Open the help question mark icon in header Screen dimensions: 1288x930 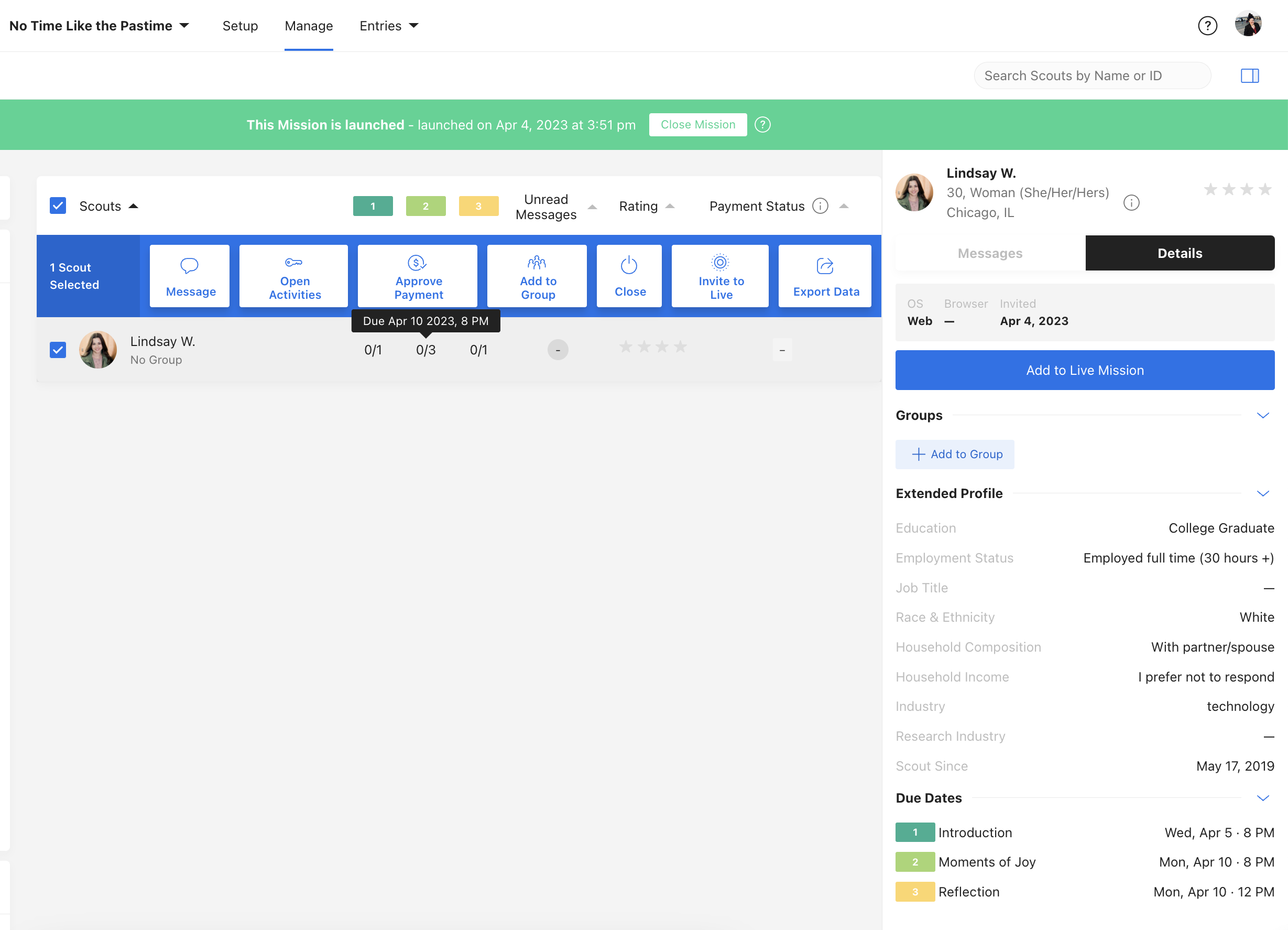pyautogui.click(x=1207, y=26)
